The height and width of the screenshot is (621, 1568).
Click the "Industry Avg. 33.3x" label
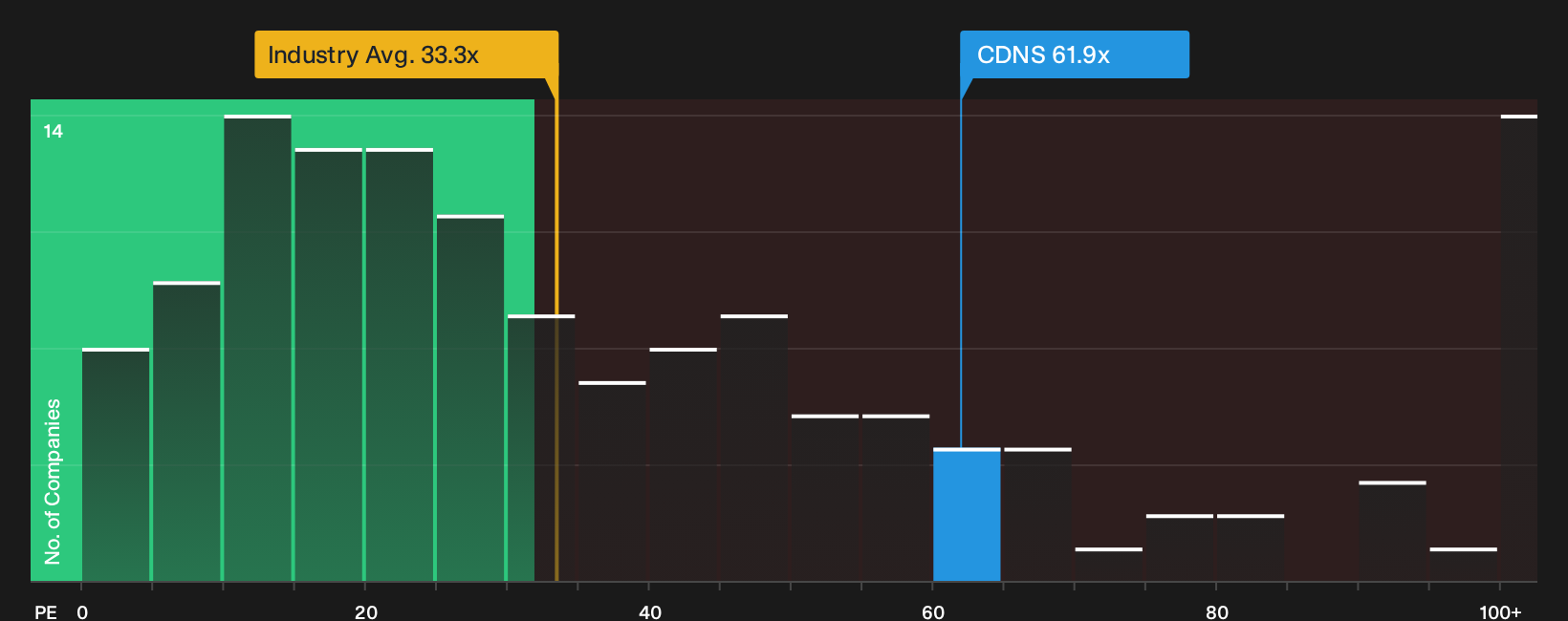click(406, 54)
